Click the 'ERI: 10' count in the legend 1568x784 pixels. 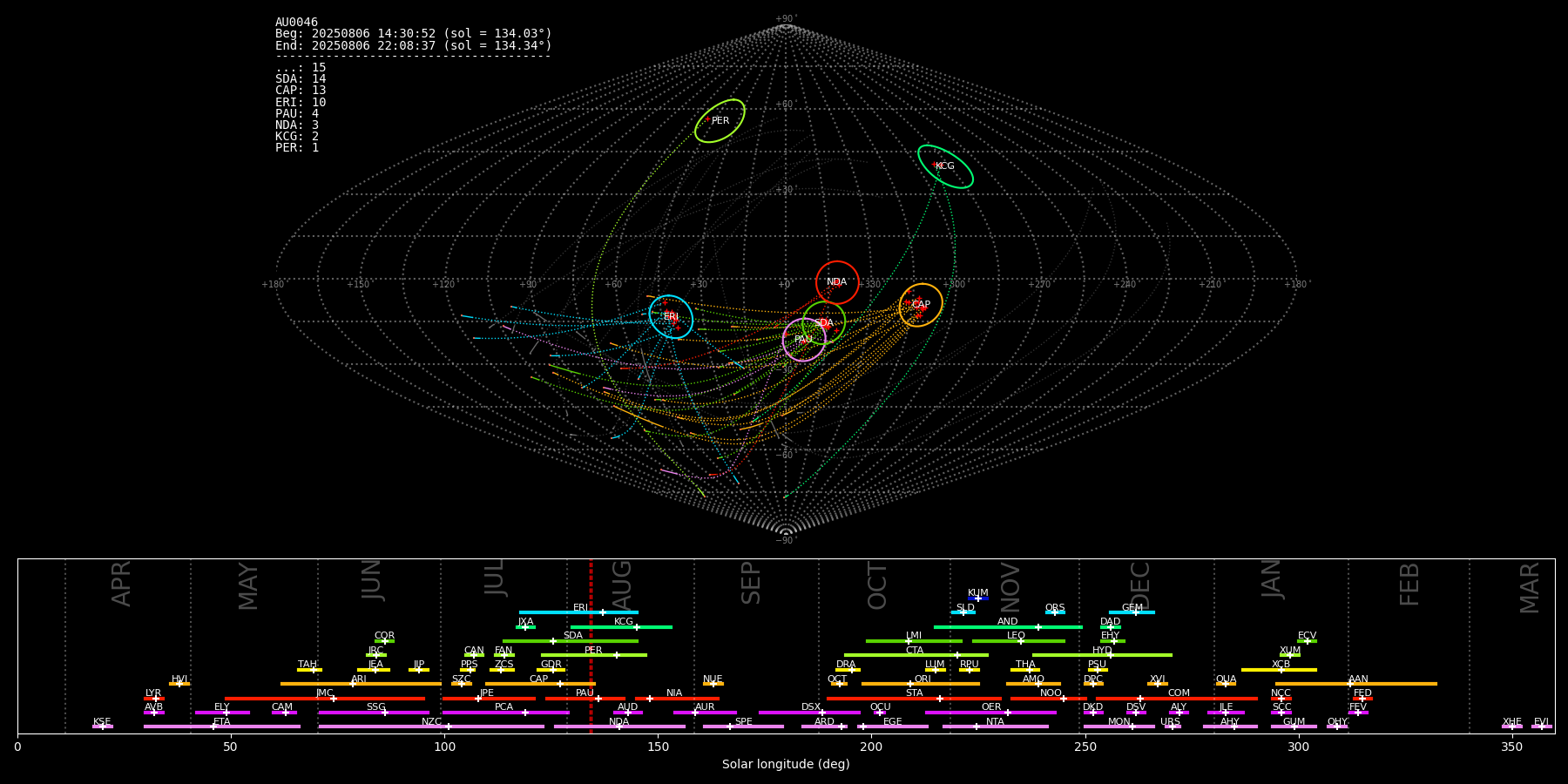[x=301, y=103]
